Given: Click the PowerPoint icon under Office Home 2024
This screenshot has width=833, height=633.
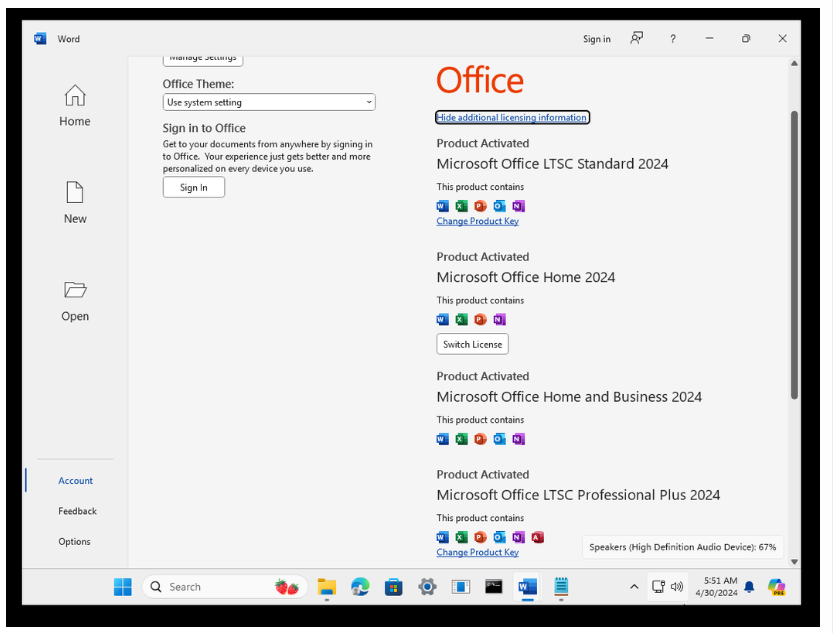Looking at the screenshot, I should [480, 319].
